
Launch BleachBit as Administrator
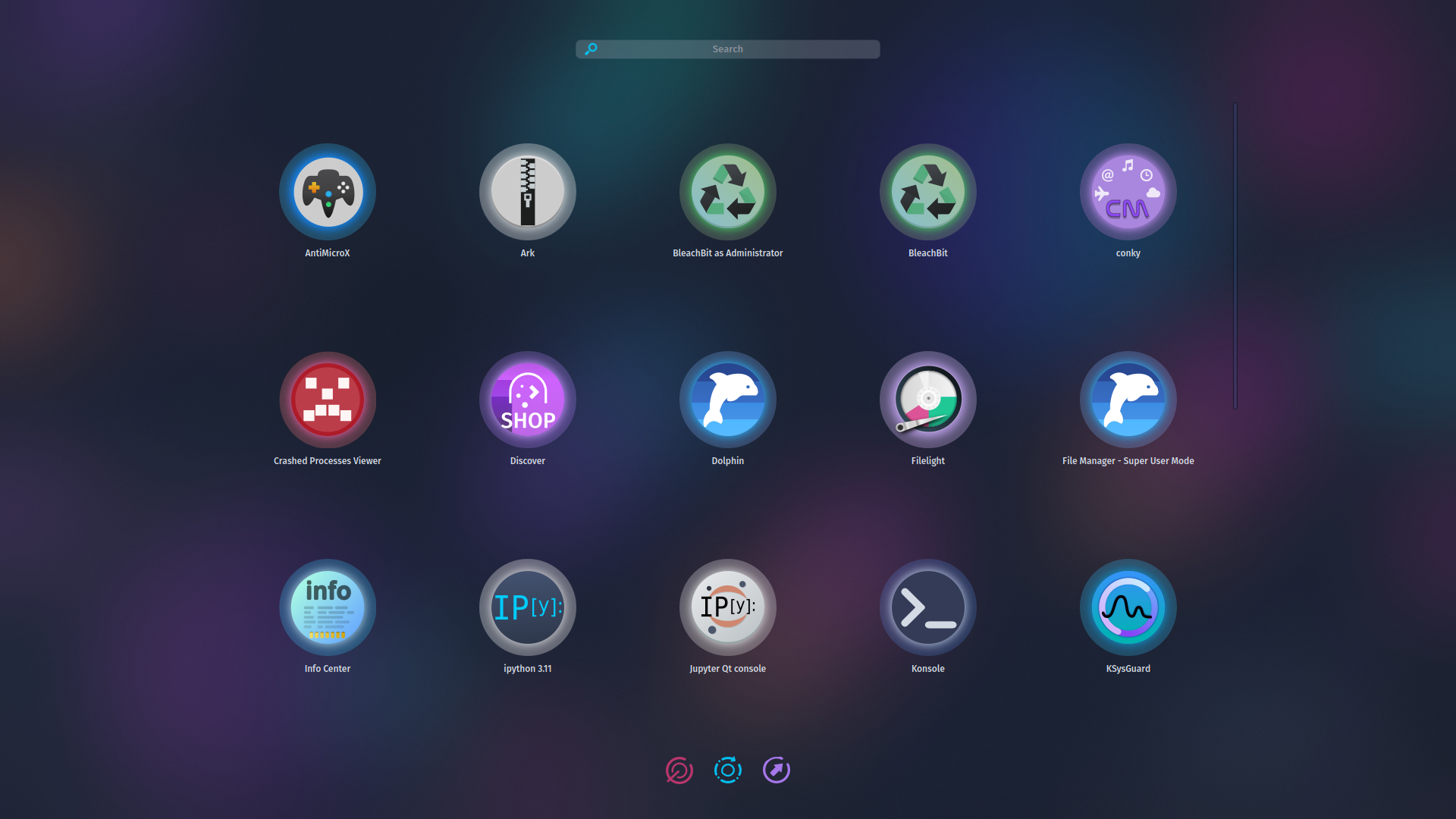[x=728, y=192]
